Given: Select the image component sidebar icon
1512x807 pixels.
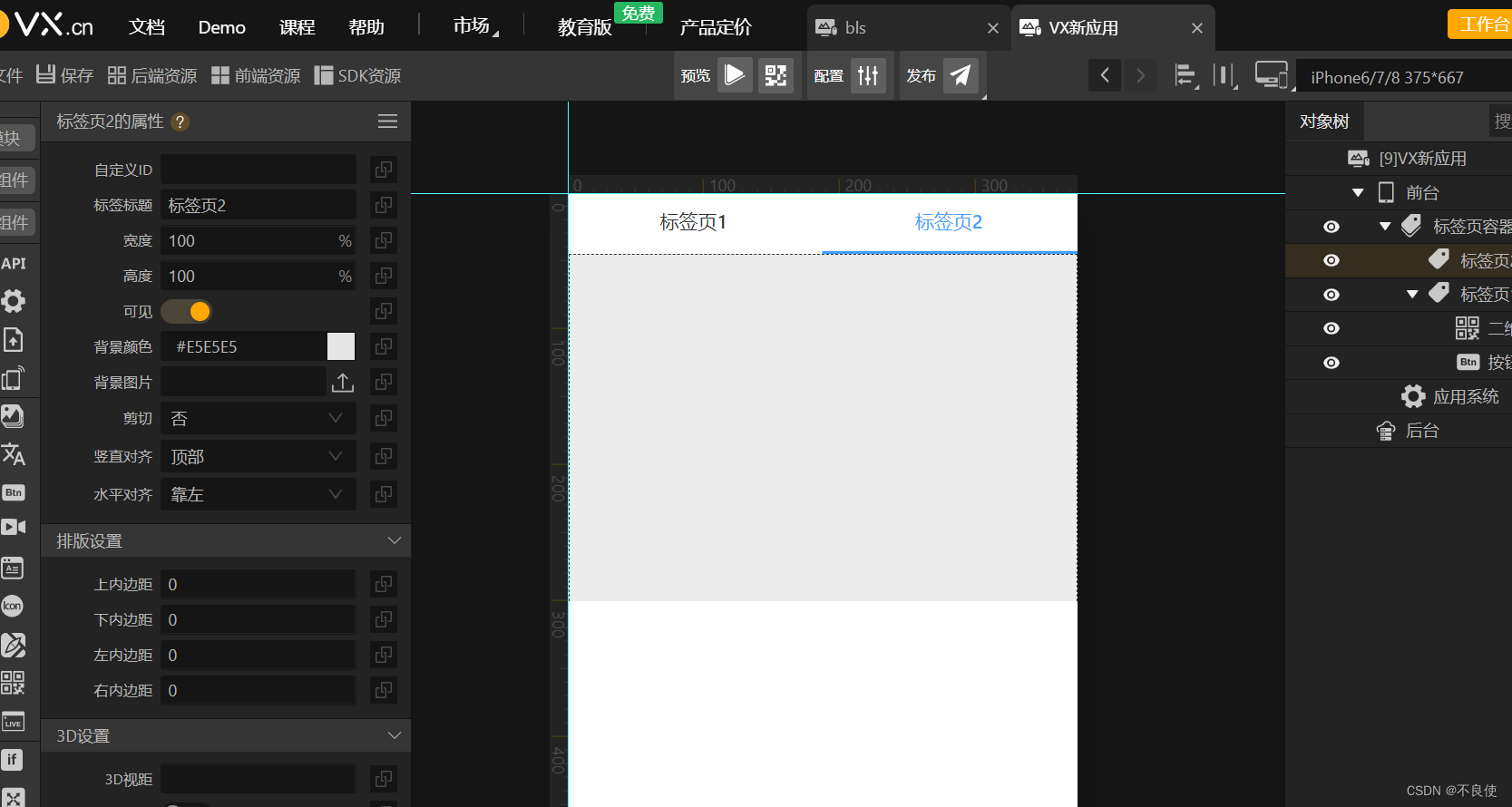Looking at the screenshot, I should [13, 416].
